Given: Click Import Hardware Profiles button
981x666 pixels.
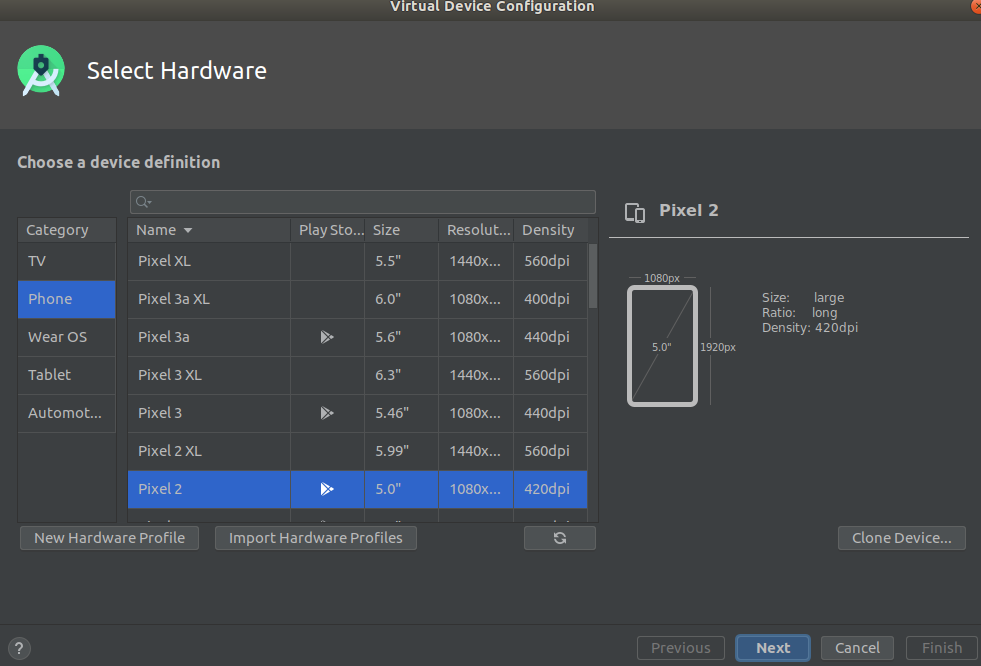Looking at the screenshot, I should [316, 538].
